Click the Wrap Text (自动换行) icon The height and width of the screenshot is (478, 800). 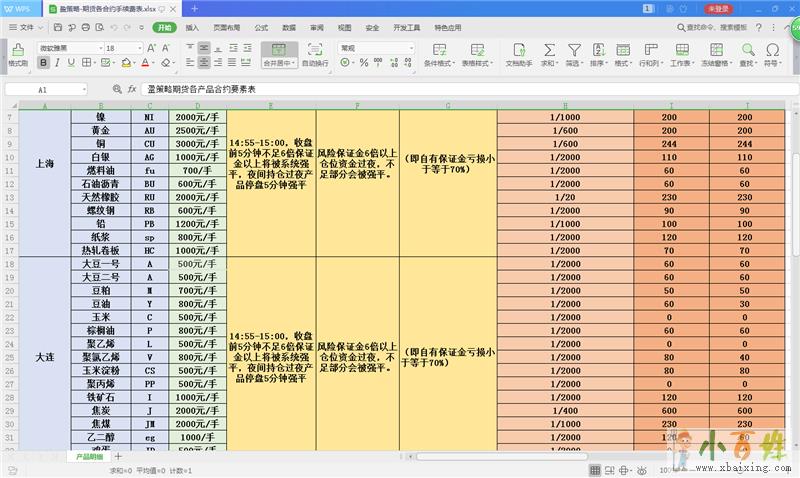tap(315, 49)
